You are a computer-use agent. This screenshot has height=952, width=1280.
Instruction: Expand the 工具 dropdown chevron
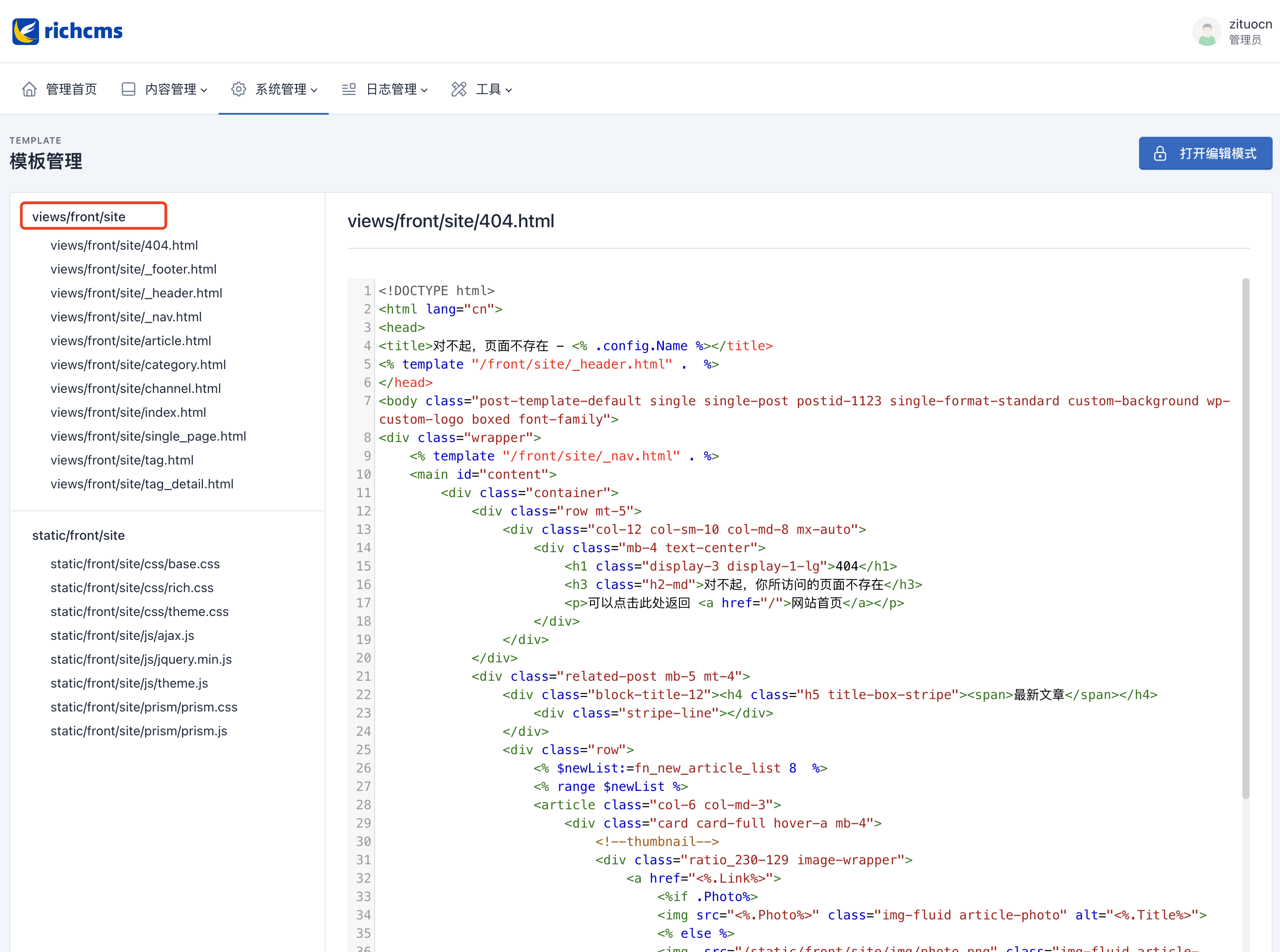click(x=508, y=90)
